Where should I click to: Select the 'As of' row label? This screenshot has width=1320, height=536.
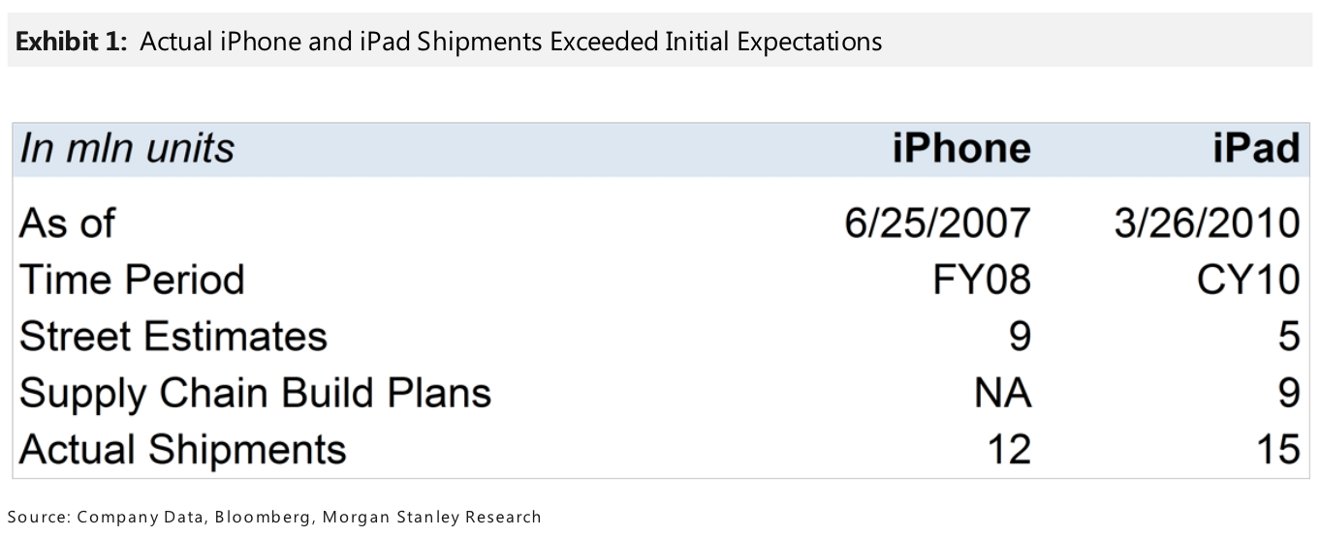(67, 223)
